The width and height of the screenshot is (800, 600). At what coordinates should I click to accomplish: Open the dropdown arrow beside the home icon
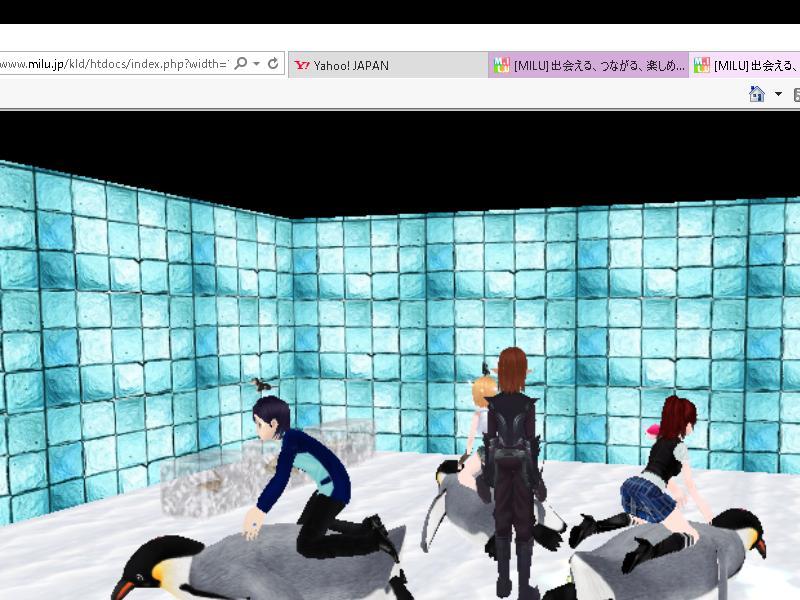click(778, 94)
